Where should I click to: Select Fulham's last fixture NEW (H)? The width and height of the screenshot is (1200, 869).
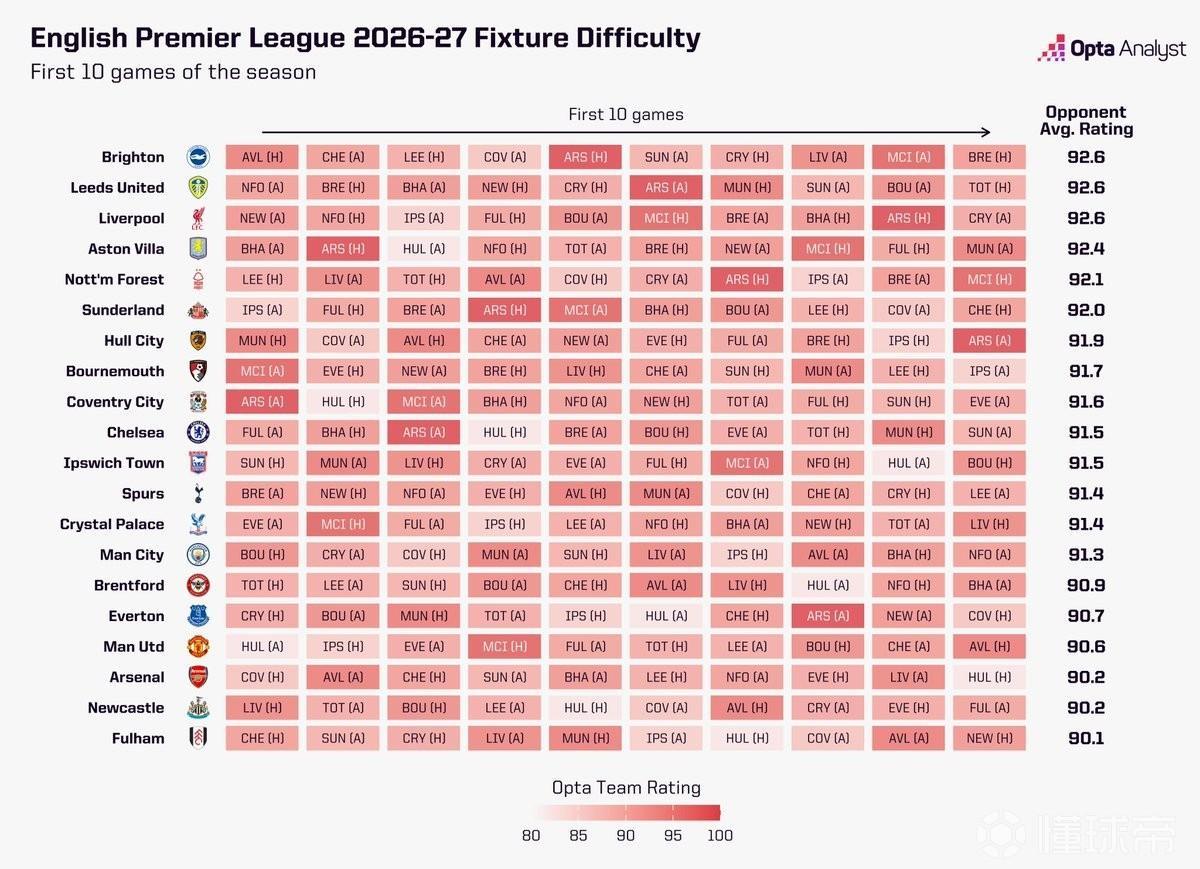click(x=989, y=738)
